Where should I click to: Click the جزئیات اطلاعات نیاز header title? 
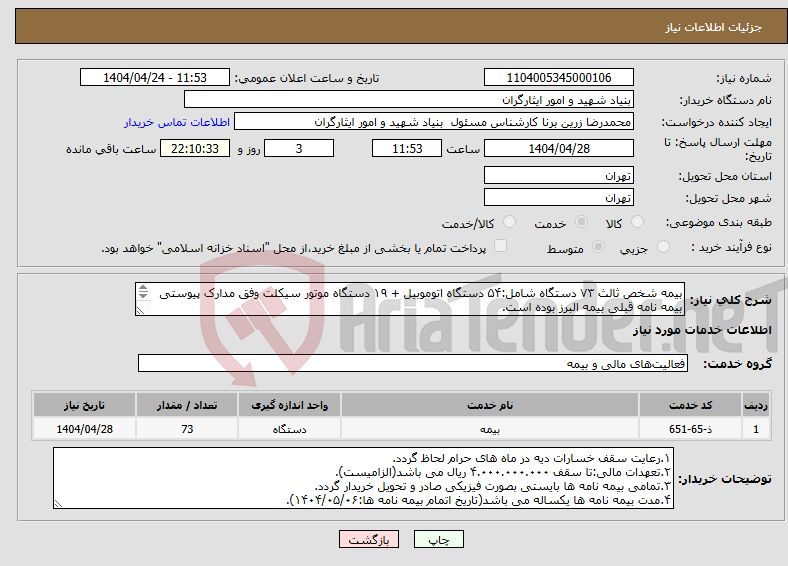pos(714,27)
